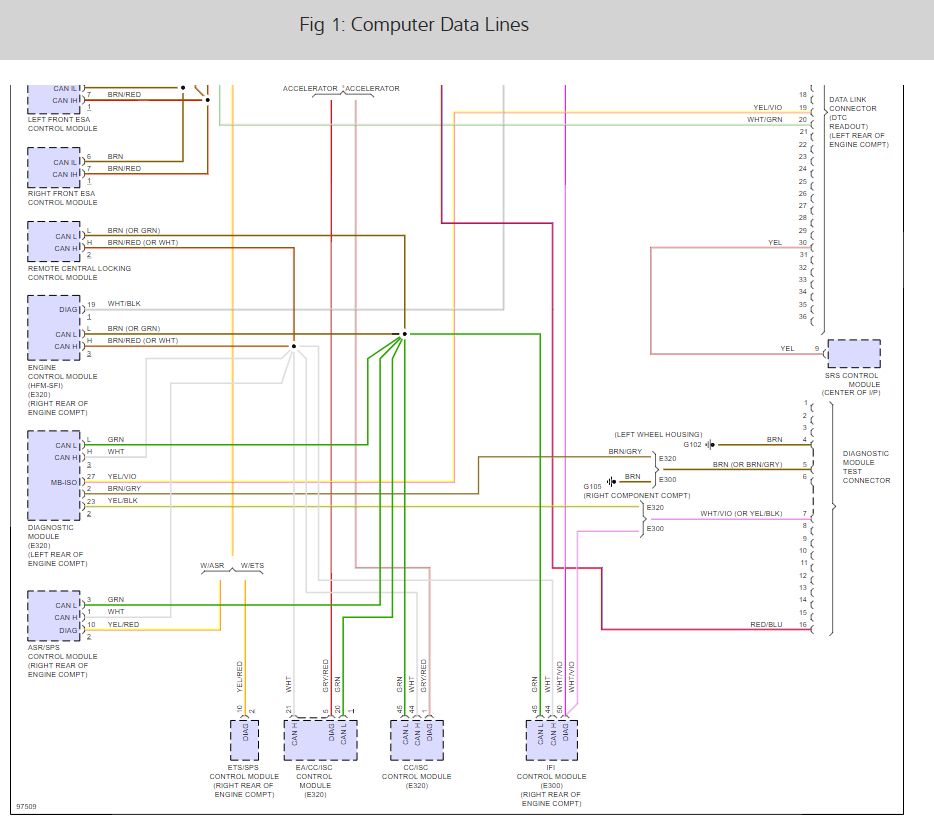Screen dimensions: 934x837
Task: Click the Fig 1: Computer Data Lines title
Action: click(x=414, y=24)
